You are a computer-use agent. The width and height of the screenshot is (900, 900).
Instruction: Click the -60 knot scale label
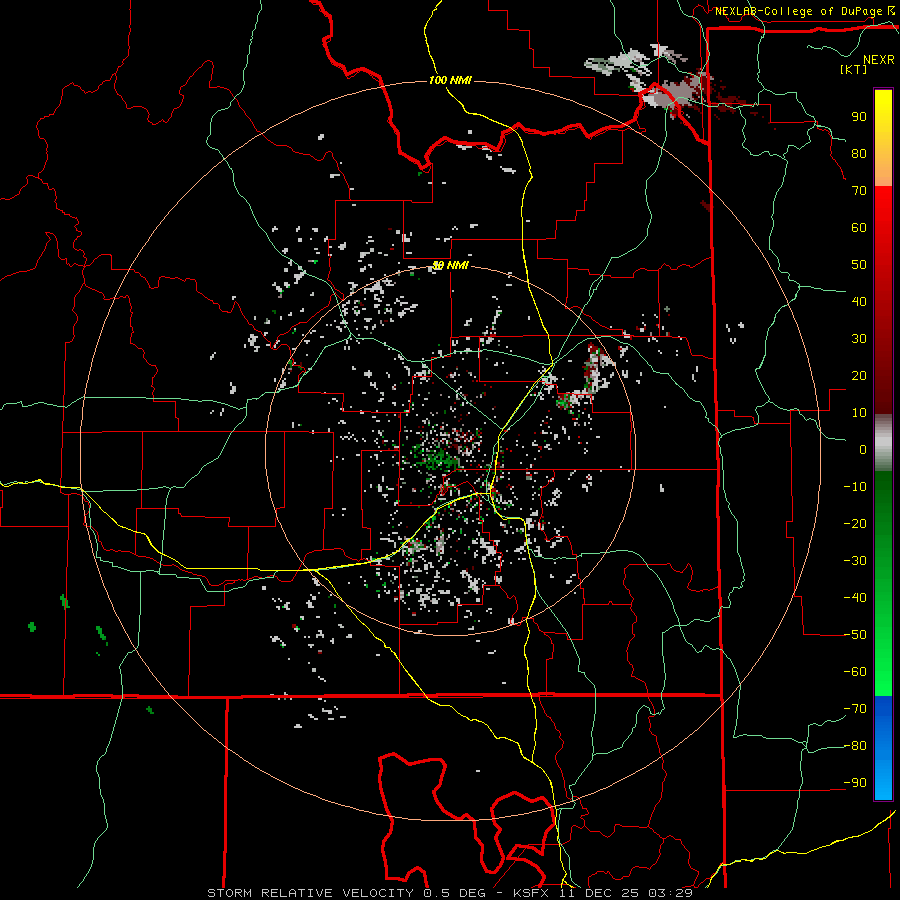[x=855, y=672]
